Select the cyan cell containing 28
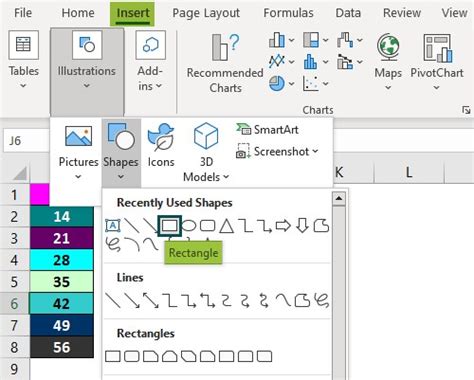 coord(62,260)
